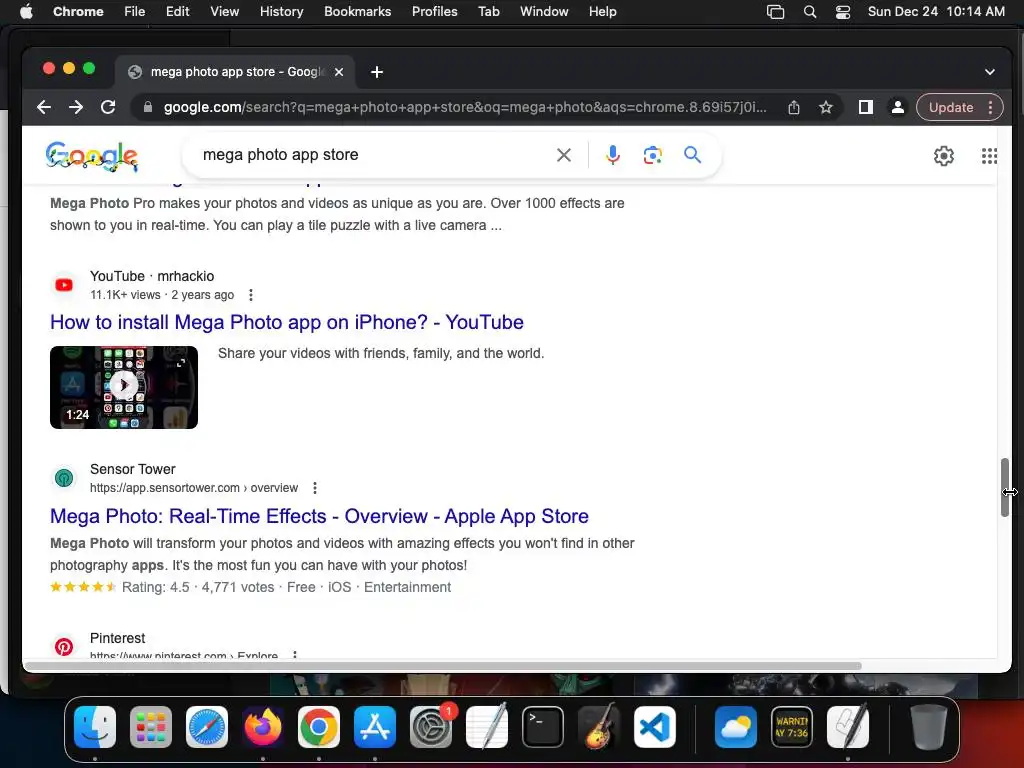Open the Chrome three-dot menu next to Update
Screen dimensions: 1024x768
click(x=991, y=107)
